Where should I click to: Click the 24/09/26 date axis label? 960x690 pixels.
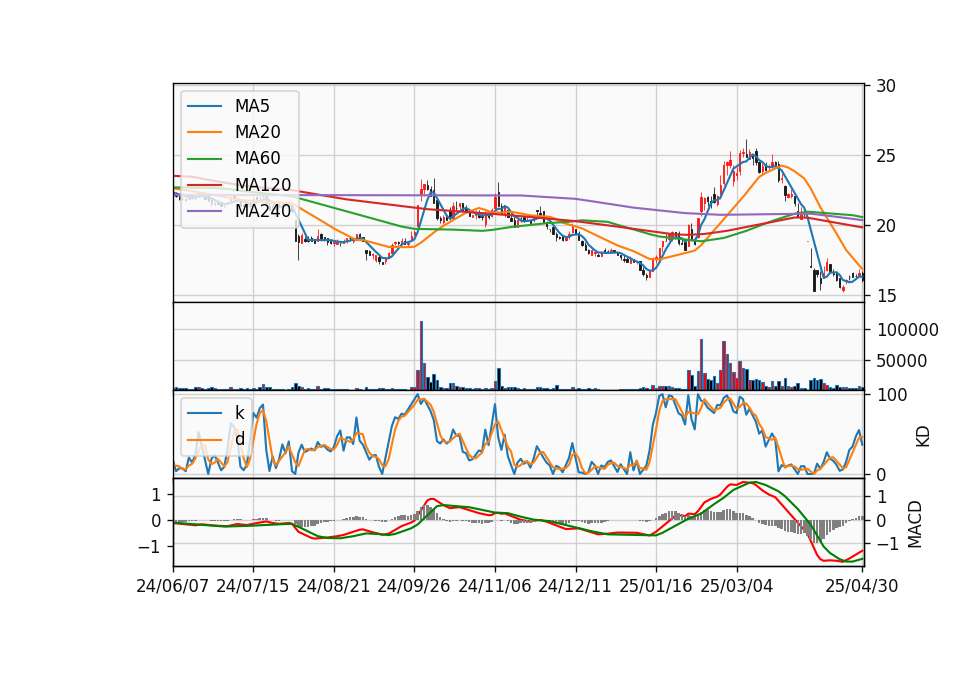click(414, 586)
